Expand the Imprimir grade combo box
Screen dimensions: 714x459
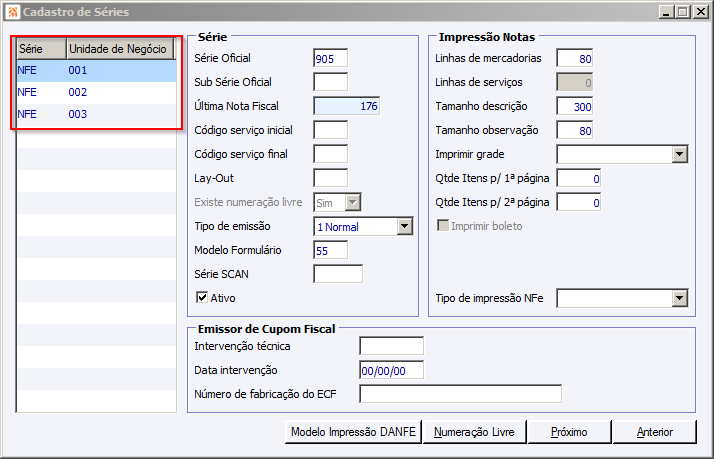tap(679, 154)
